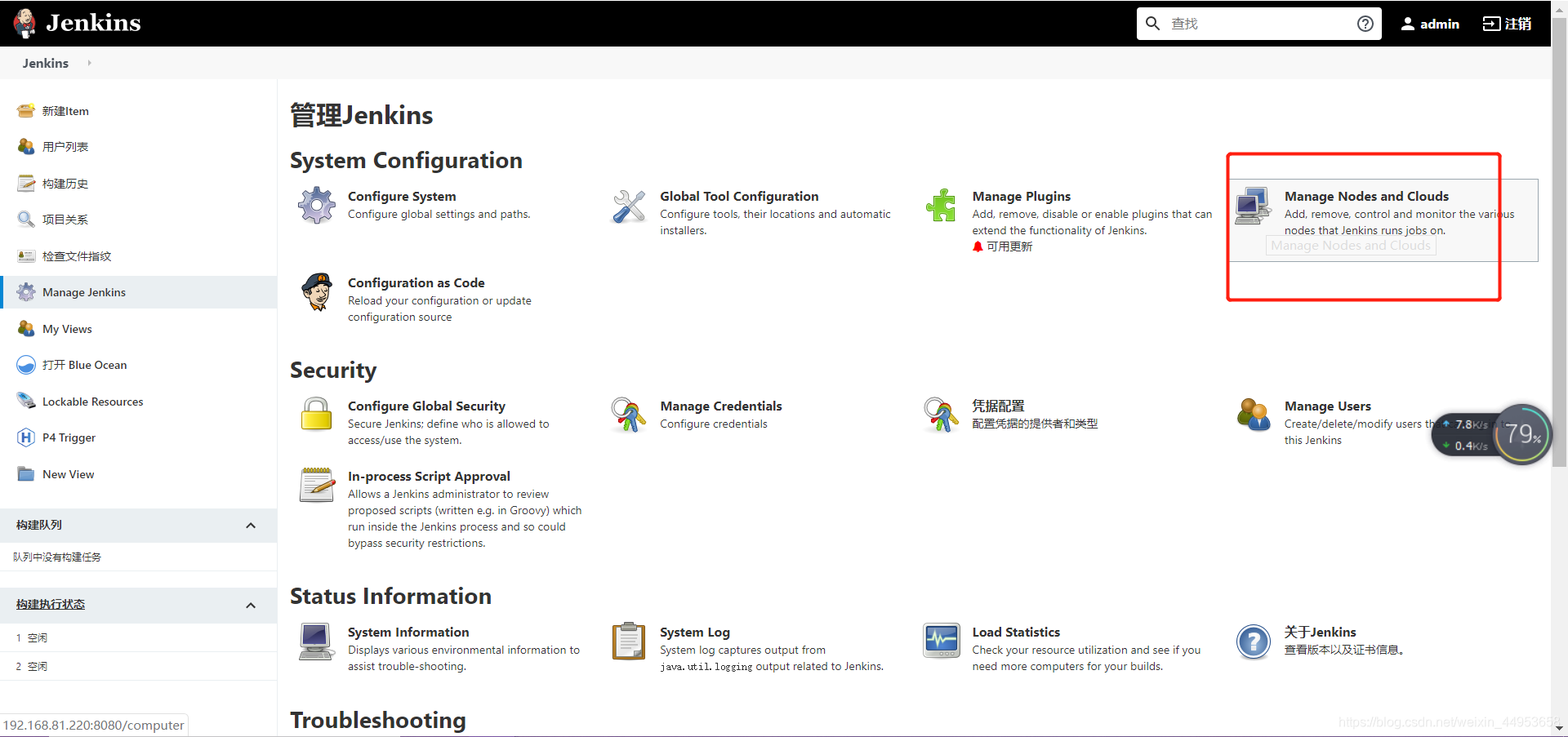The height and width of the screenshot is (737, 1568).
Task: Click the 用户列表 people icon
Action: 26,147
